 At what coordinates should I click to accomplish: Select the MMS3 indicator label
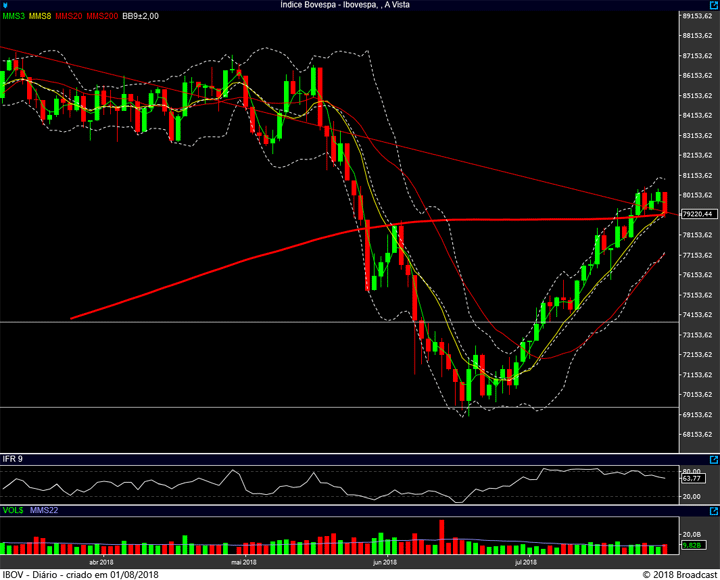(14, 16)
